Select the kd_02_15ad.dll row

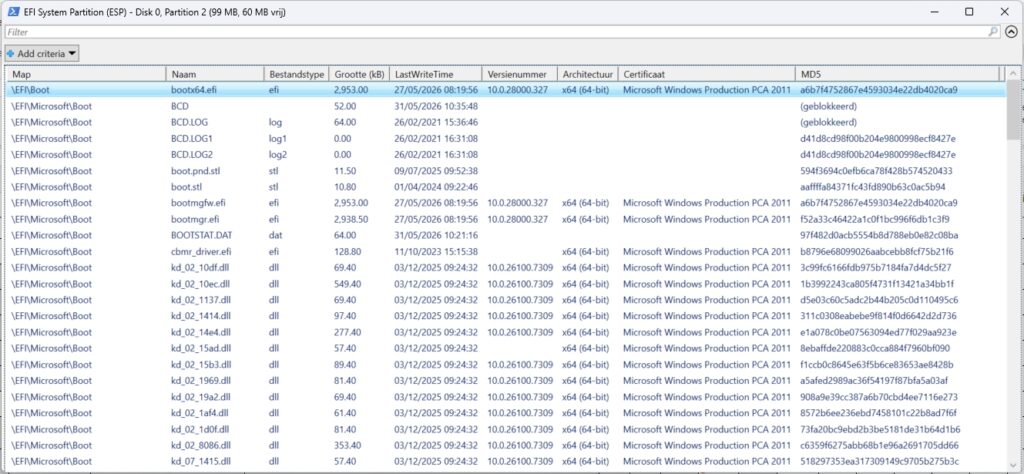(506, 348)
